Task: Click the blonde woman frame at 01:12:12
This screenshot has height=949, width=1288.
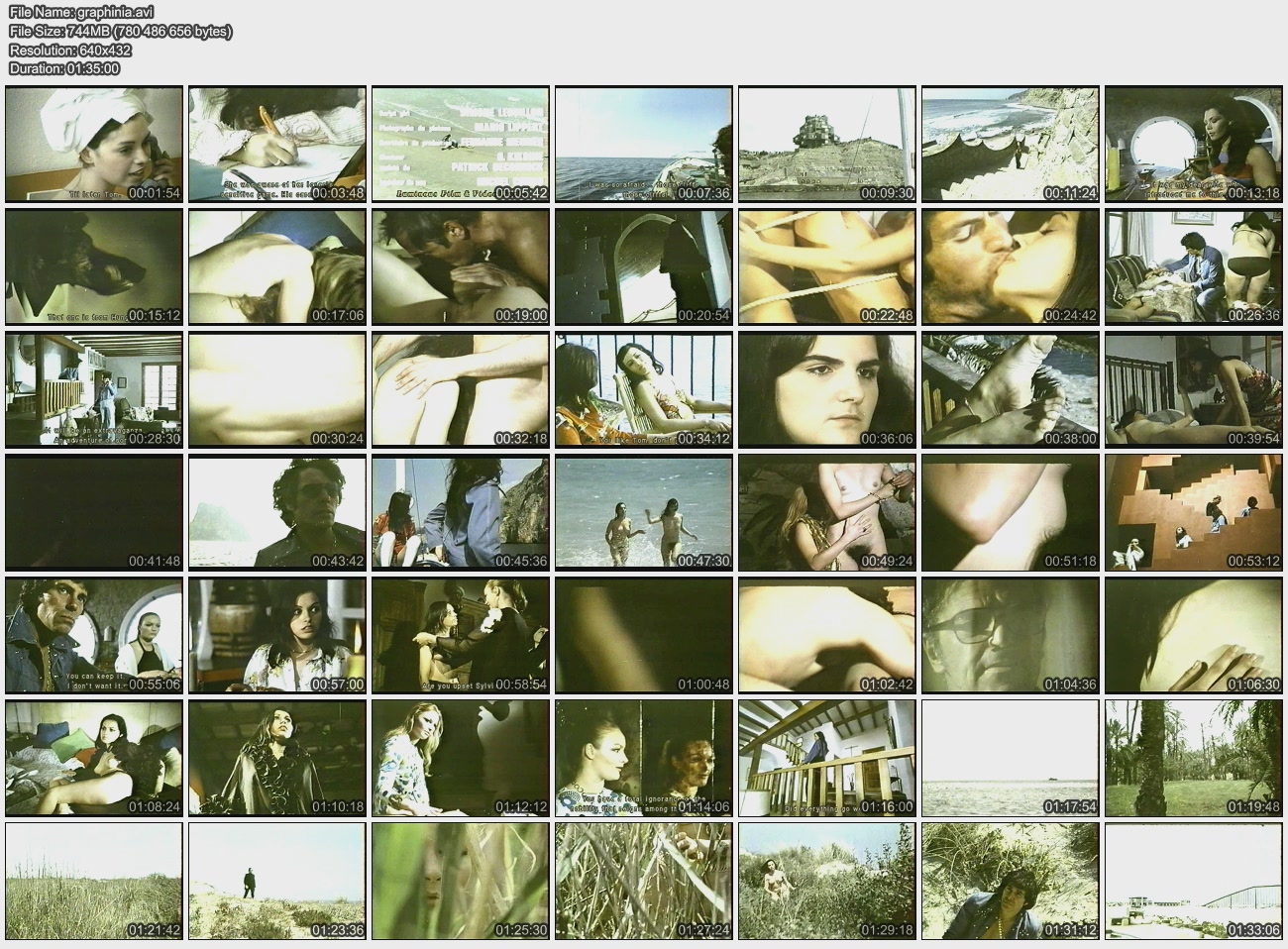Action: pyautogui.click(x=461, y=759)
